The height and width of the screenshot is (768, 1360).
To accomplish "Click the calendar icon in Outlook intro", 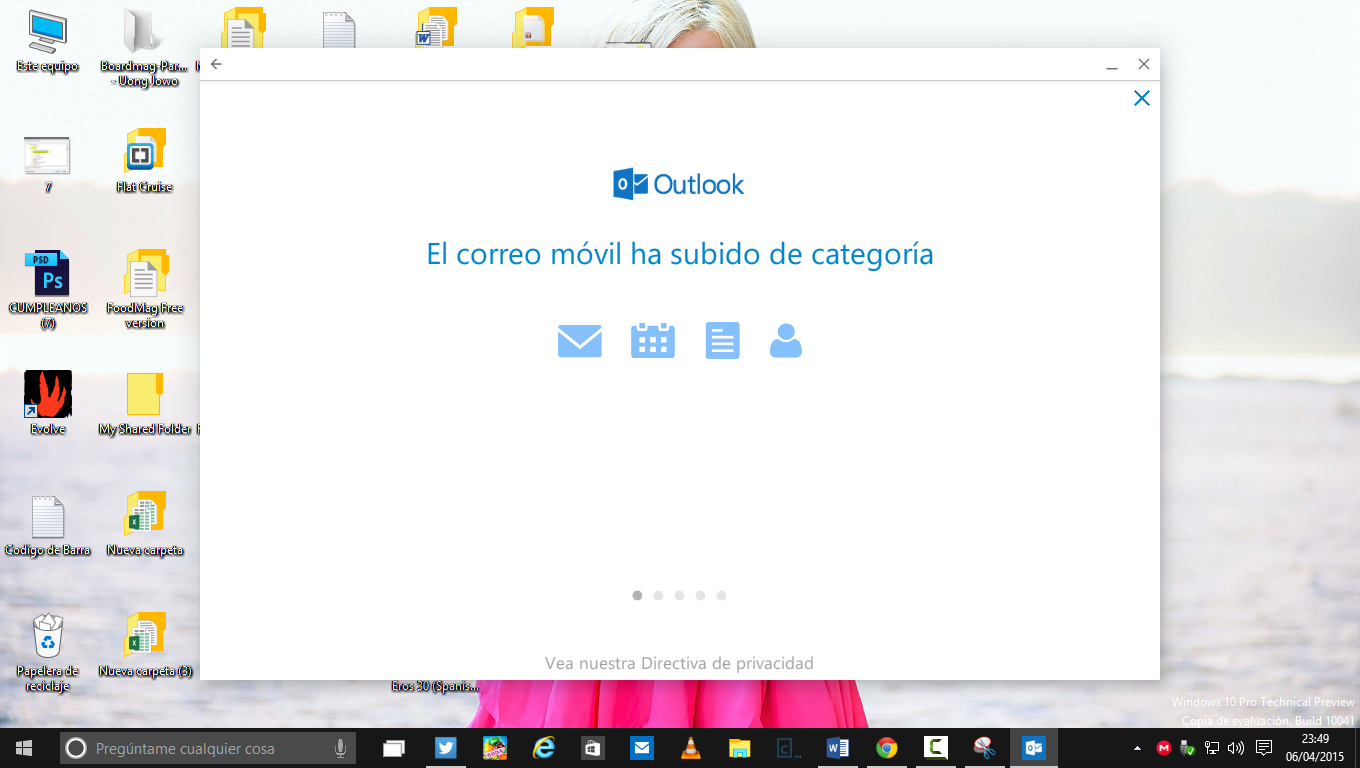I will pos(653,340).
